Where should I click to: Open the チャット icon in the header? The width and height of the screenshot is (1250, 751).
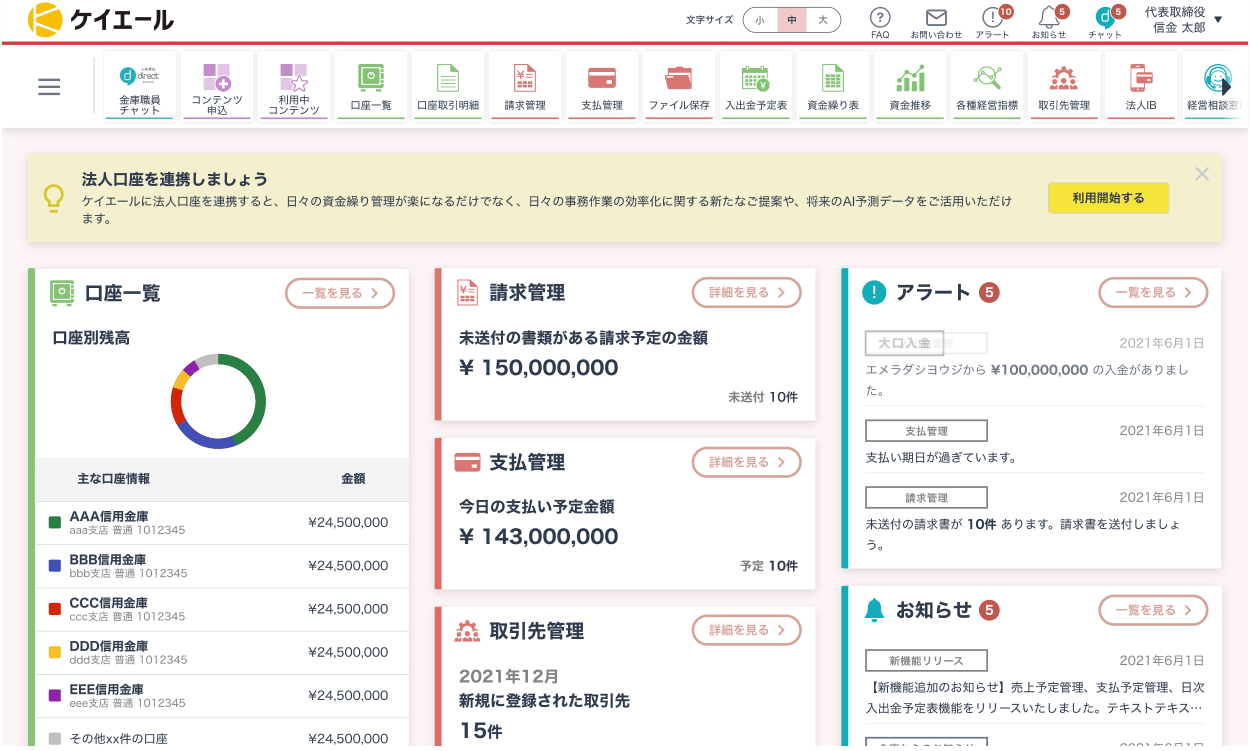(1104, 18)
